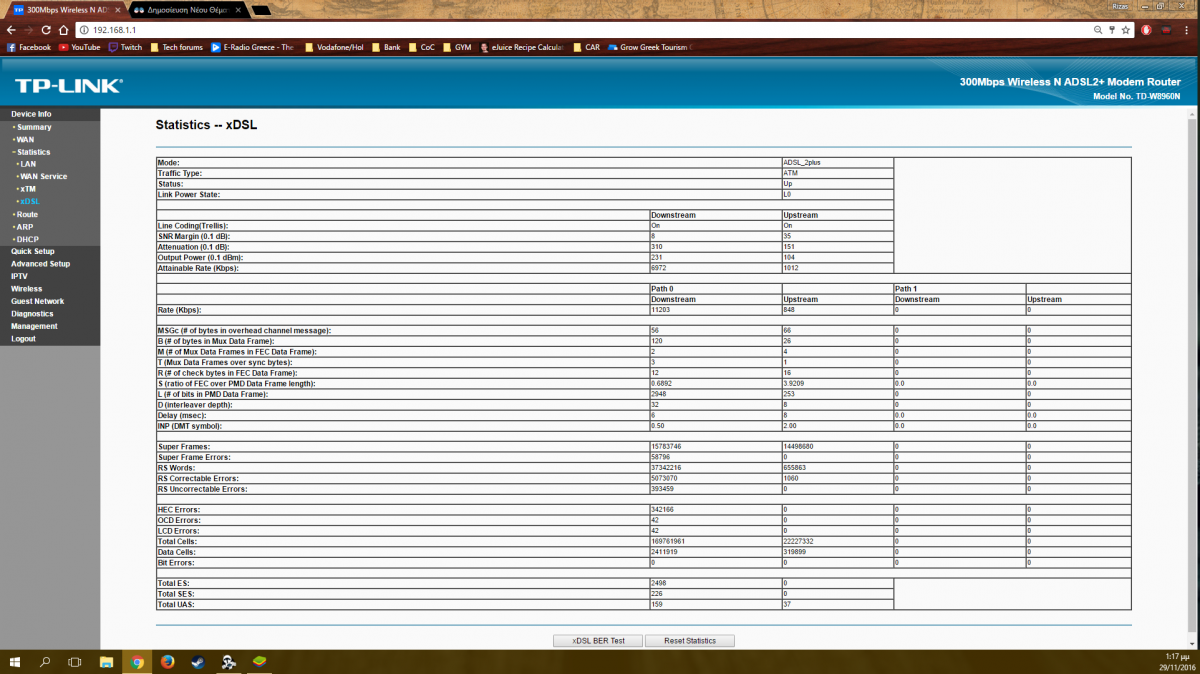Image resolution: width=1200 pixels, height=674 pixels.
Task: Open Diagnostics menu item
Action: tap(33, 314)
